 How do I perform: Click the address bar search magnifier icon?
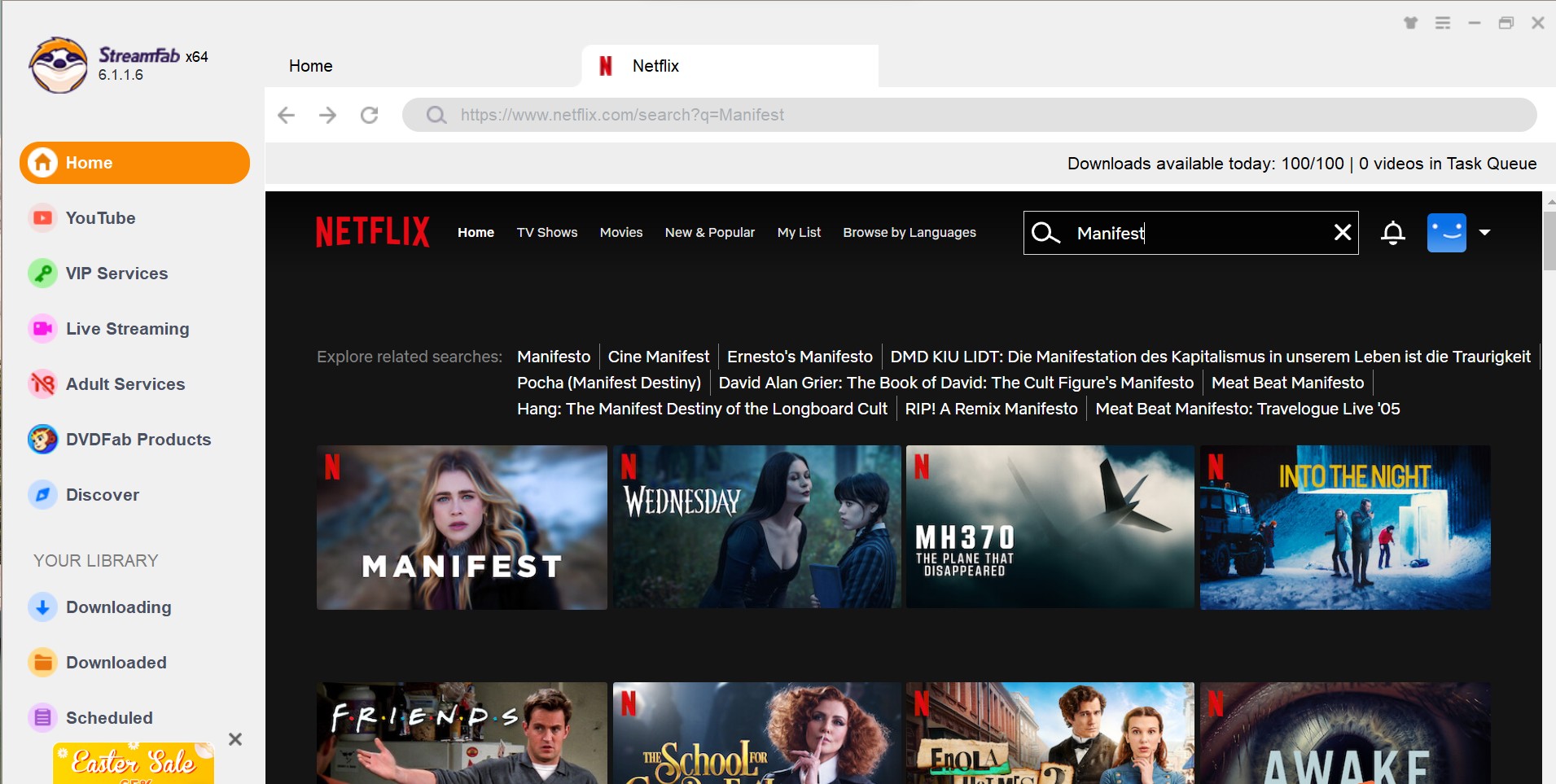click(x=436, y=115)
